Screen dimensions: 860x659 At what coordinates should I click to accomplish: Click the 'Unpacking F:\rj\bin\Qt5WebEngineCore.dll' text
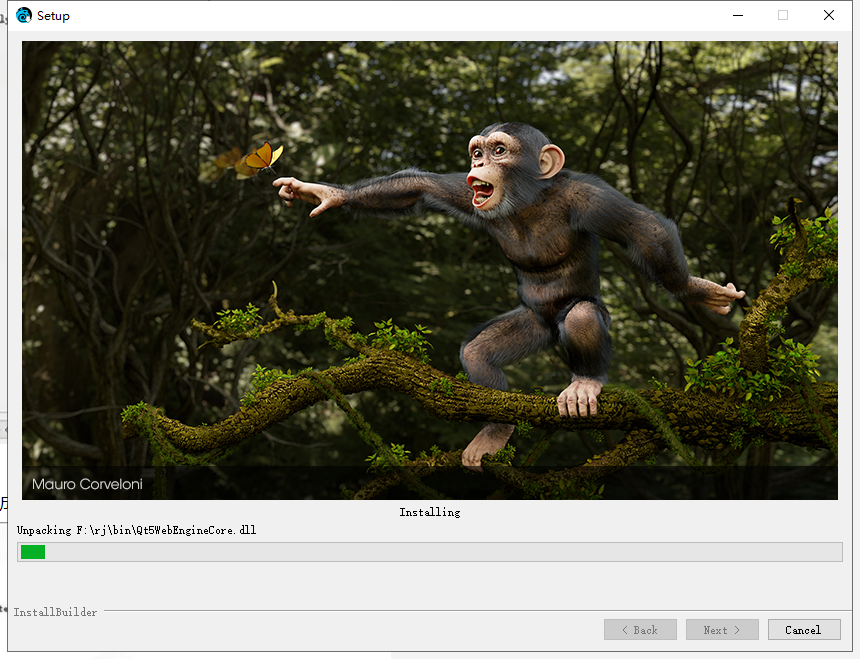point(137,530)
